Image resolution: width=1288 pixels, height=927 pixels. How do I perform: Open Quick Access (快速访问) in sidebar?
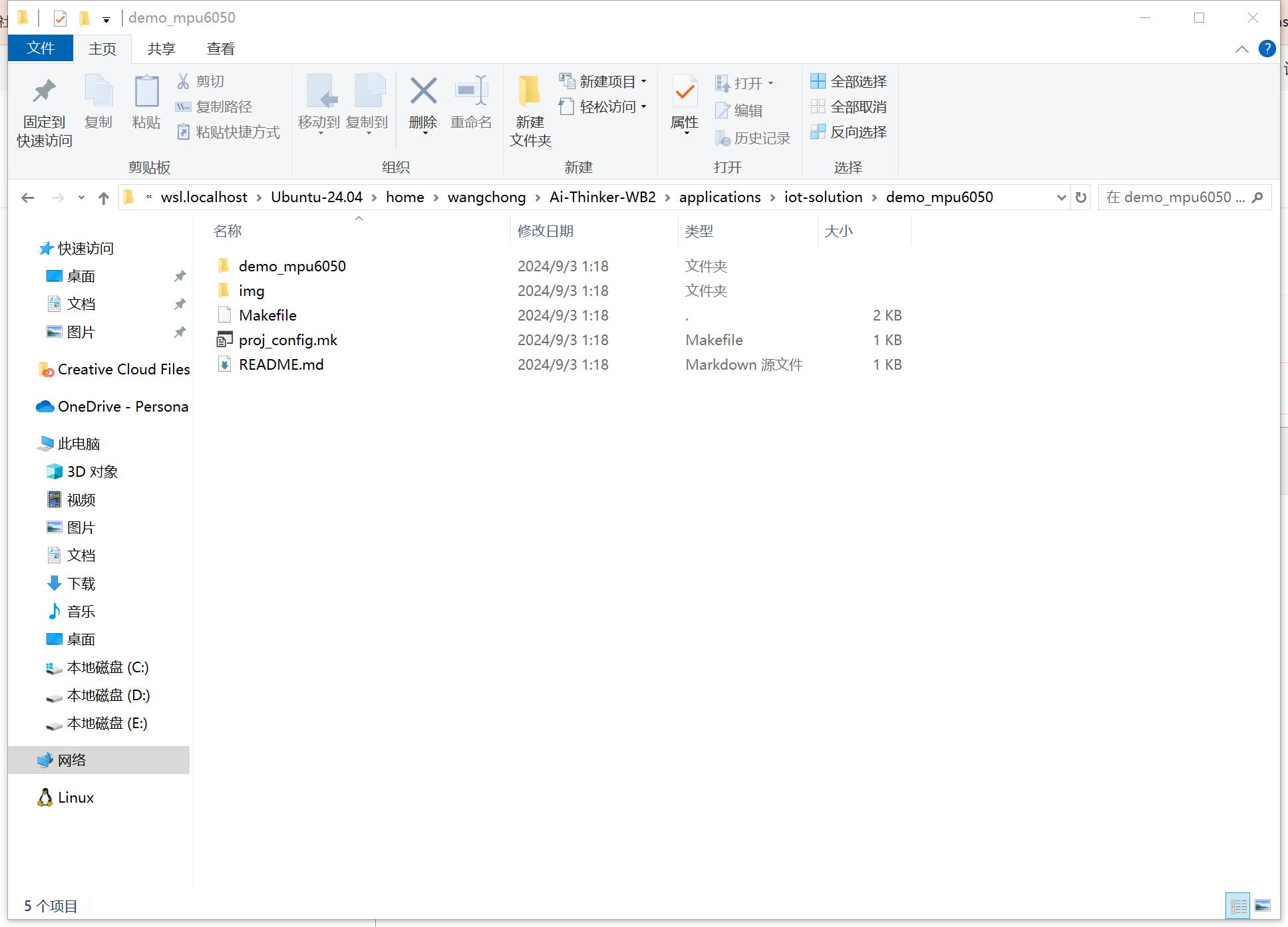(x=85, y=248)
